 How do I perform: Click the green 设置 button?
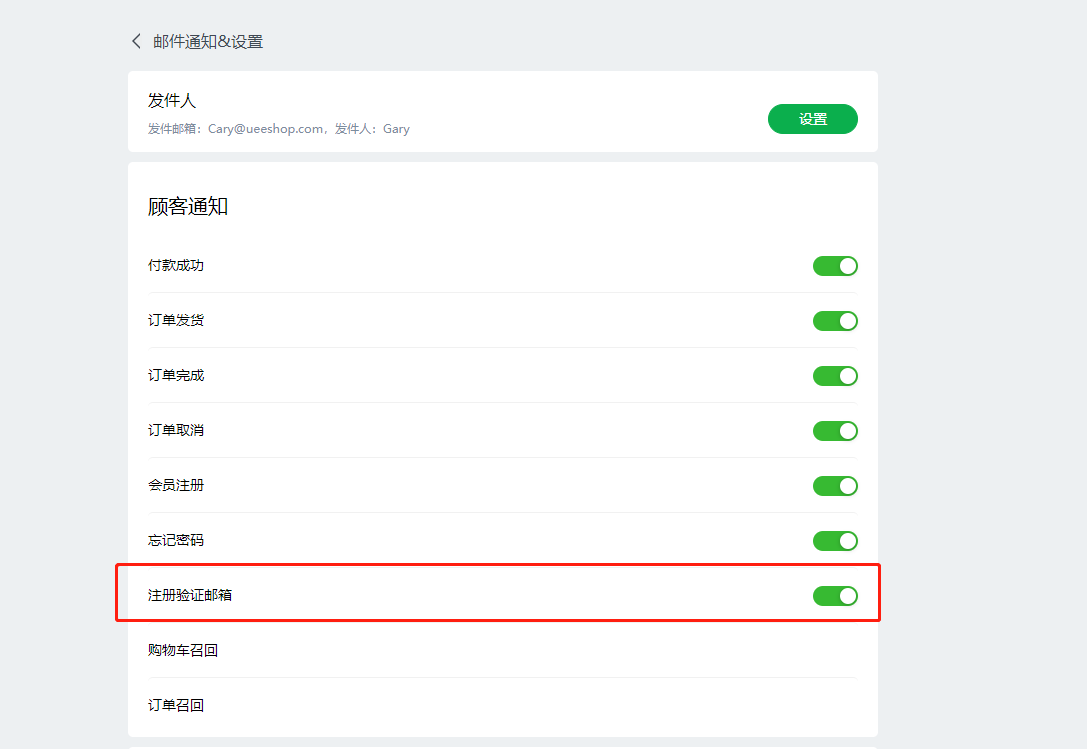(812, 119)
